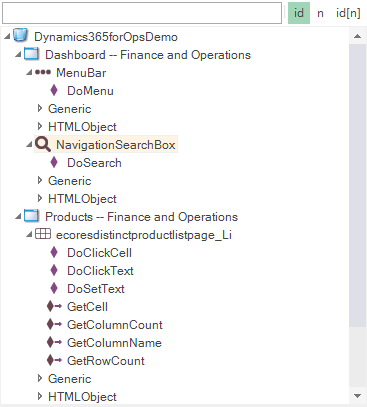
Task: Collapse Dashboard -- Finance and Operations node
Action: [x=18, y=54]
